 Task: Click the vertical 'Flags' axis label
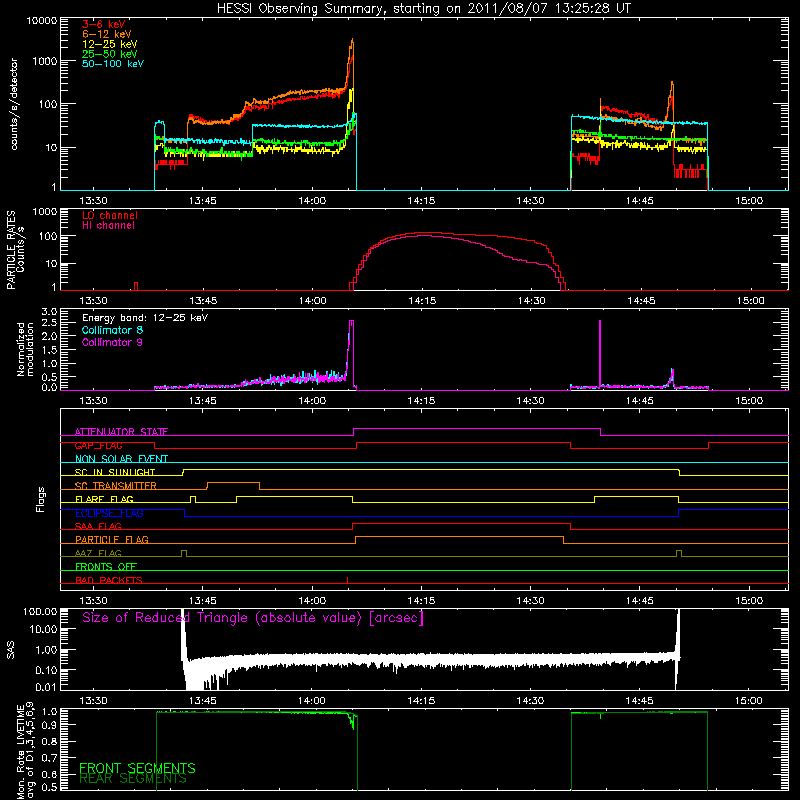tap(41, 499)
